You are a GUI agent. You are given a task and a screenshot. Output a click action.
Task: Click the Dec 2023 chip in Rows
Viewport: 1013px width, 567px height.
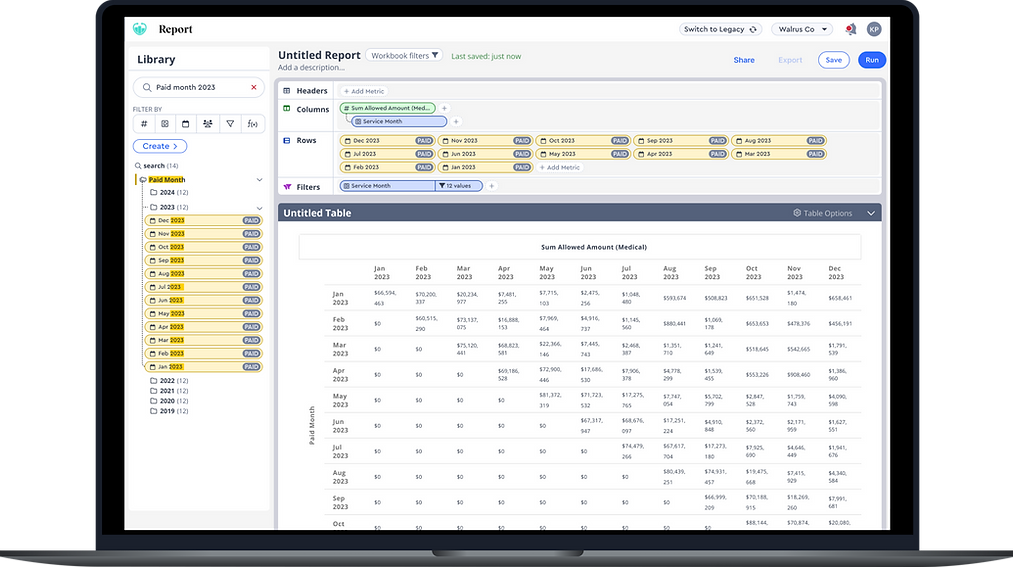387,140
